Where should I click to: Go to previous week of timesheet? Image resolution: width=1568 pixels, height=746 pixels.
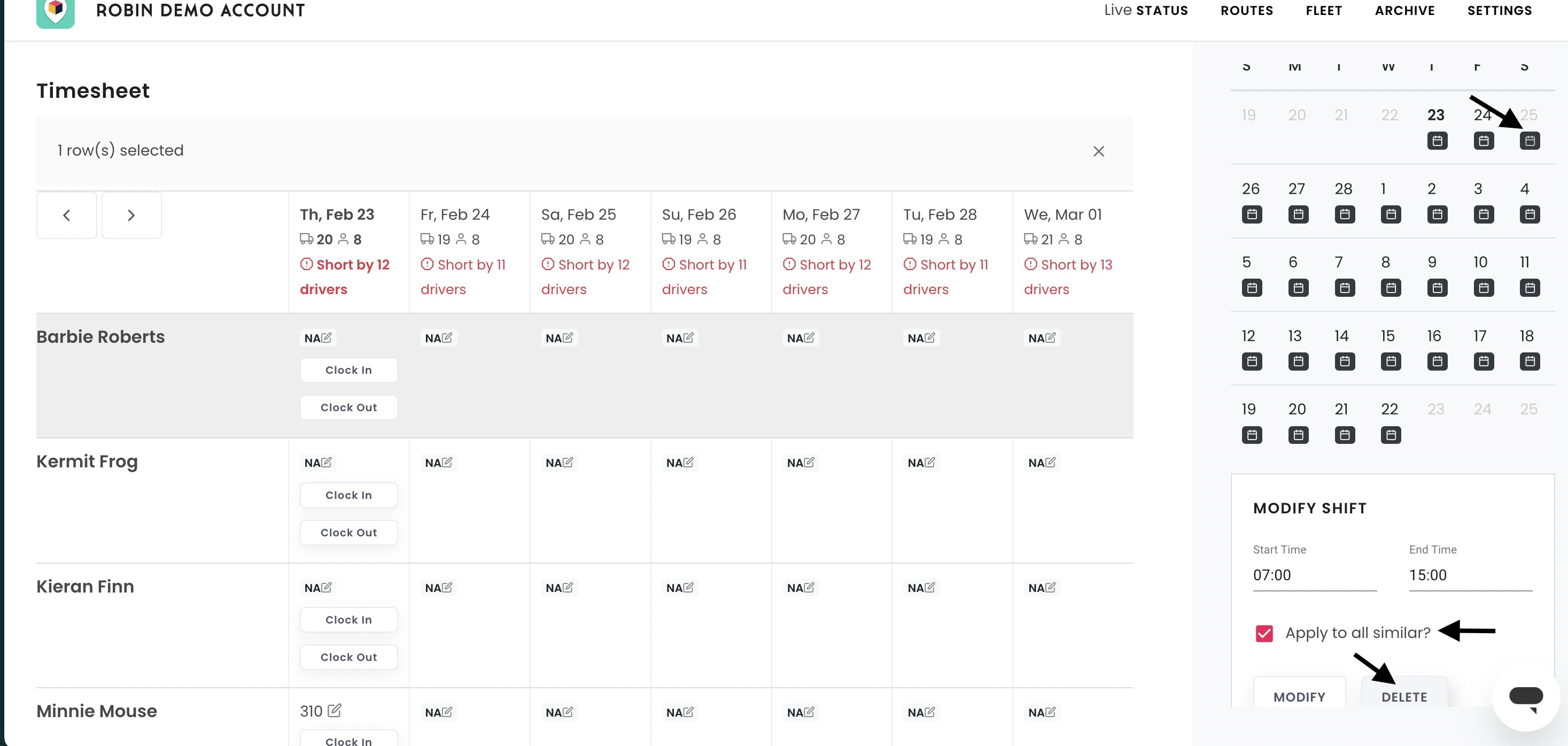tap(67, 215)
